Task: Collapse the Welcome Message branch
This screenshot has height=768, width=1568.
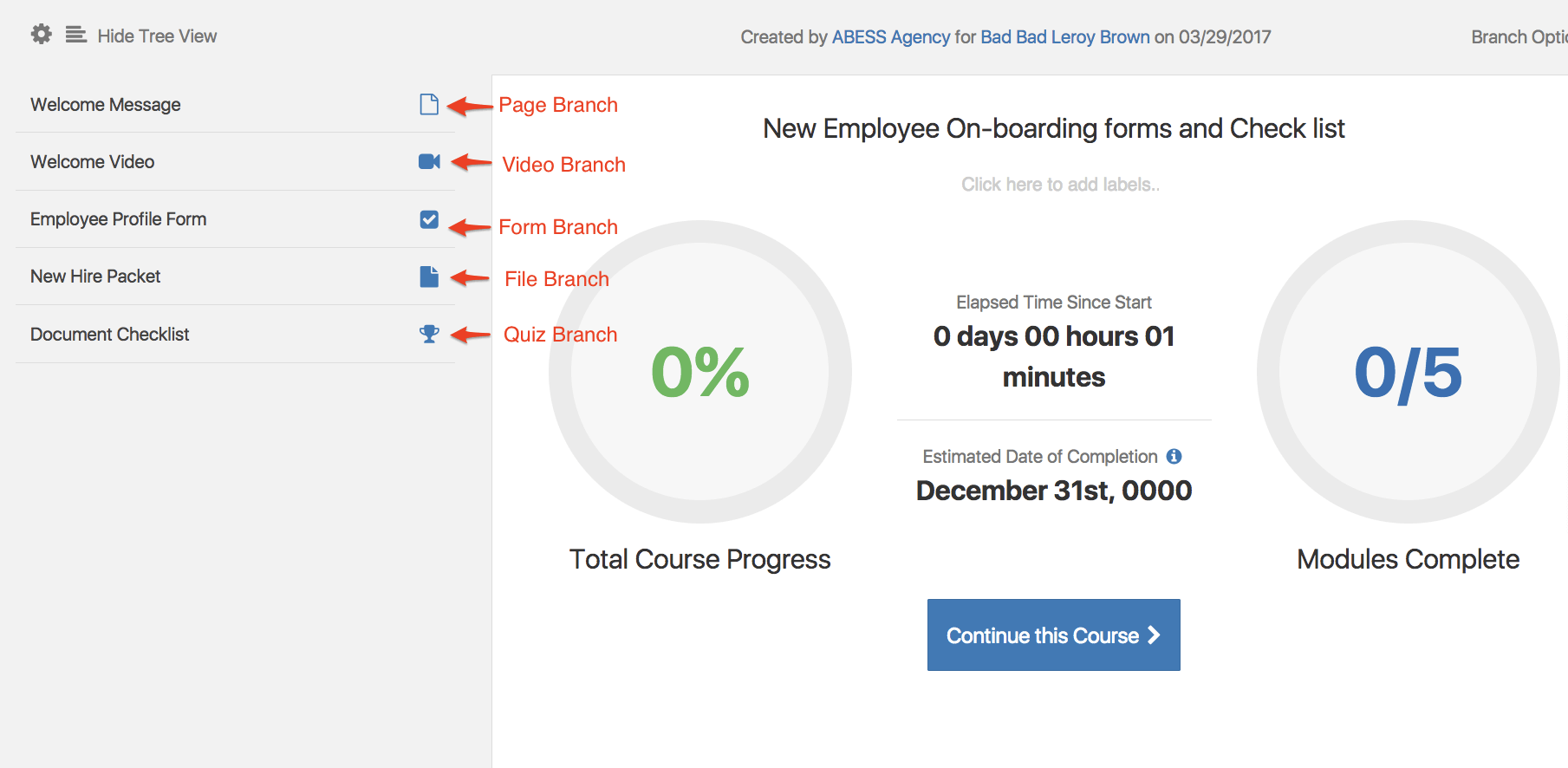Action: tap(105, 104)
